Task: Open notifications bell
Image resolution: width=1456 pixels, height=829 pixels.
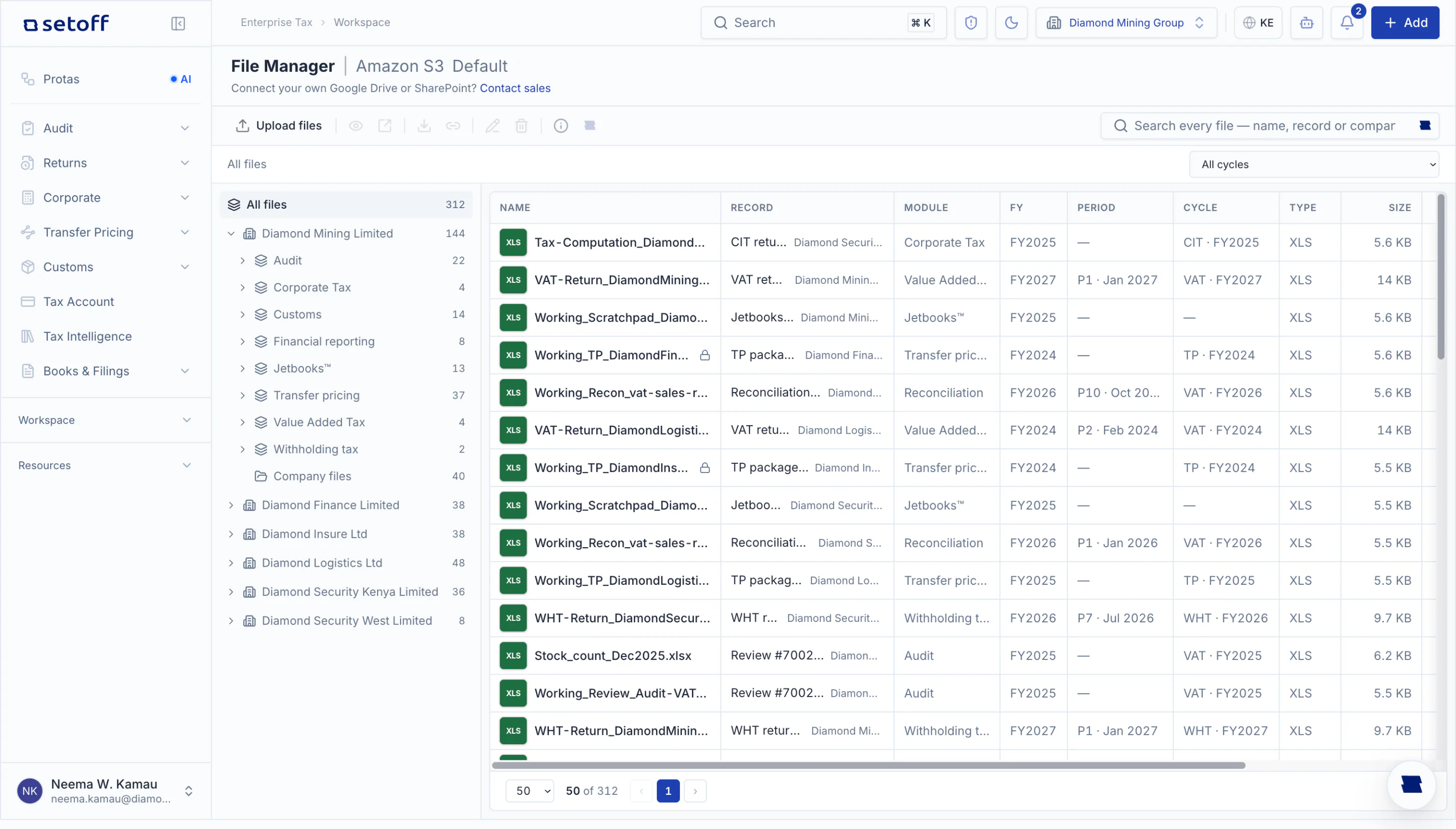Action: pos(1346,23)
